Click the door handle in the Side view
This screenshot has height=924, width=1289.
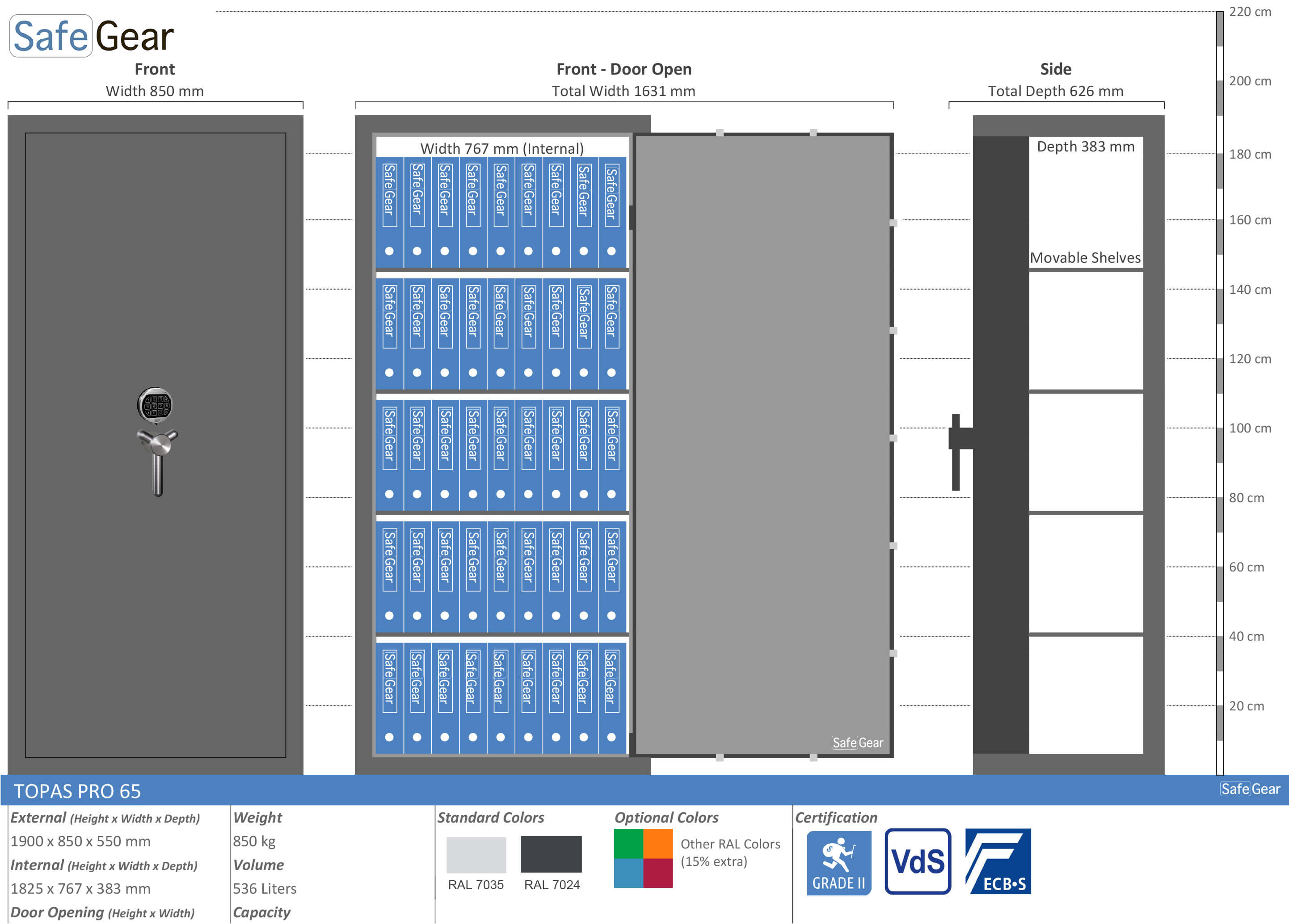click(960, 452)
